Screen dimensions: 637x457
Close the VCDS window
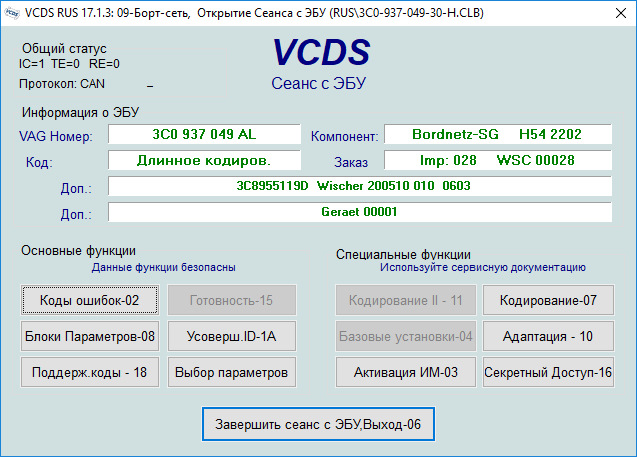click(x=621, y=13)
